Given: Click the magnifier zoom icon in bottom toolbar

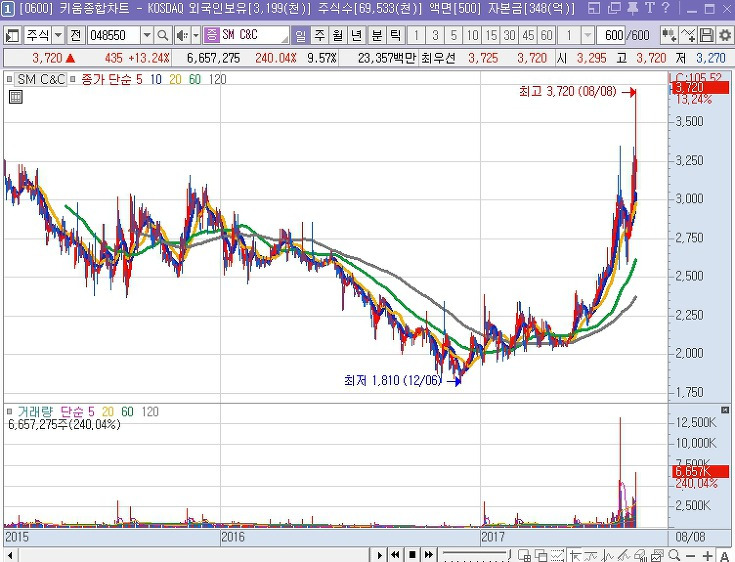Looking at the screenshot, I should click(x=674, y=555).
